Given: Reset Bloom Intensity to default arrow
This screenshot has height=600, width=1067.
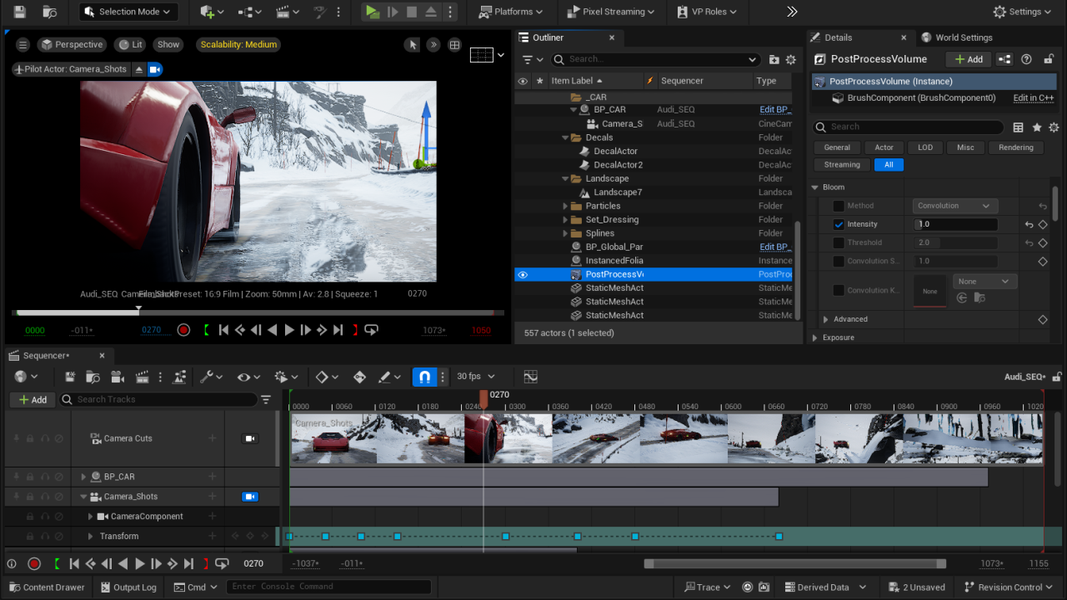Looking at the screenshot, I should click(x=1029, y=224).
